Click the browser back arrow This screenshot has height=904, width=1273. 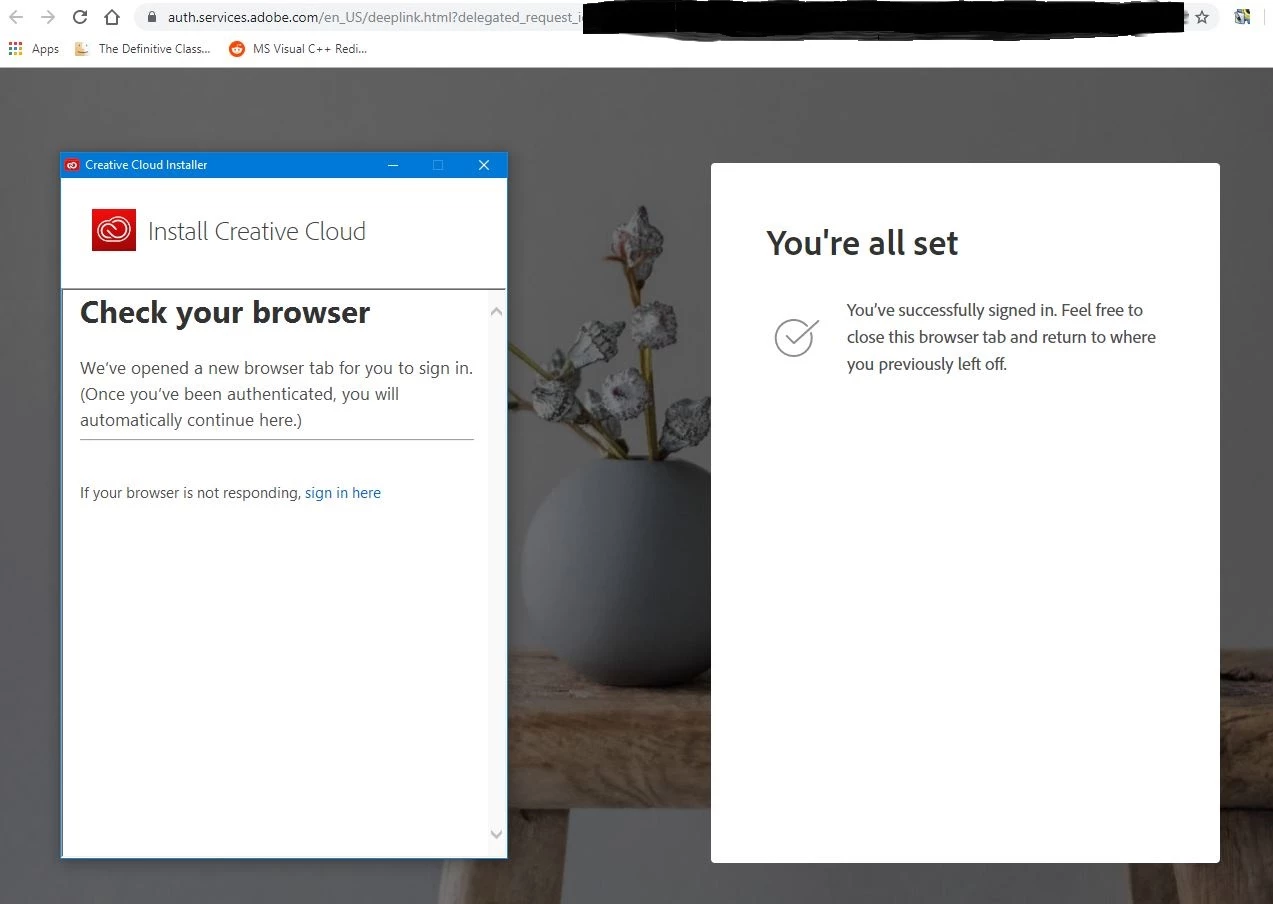coord(16,17)
